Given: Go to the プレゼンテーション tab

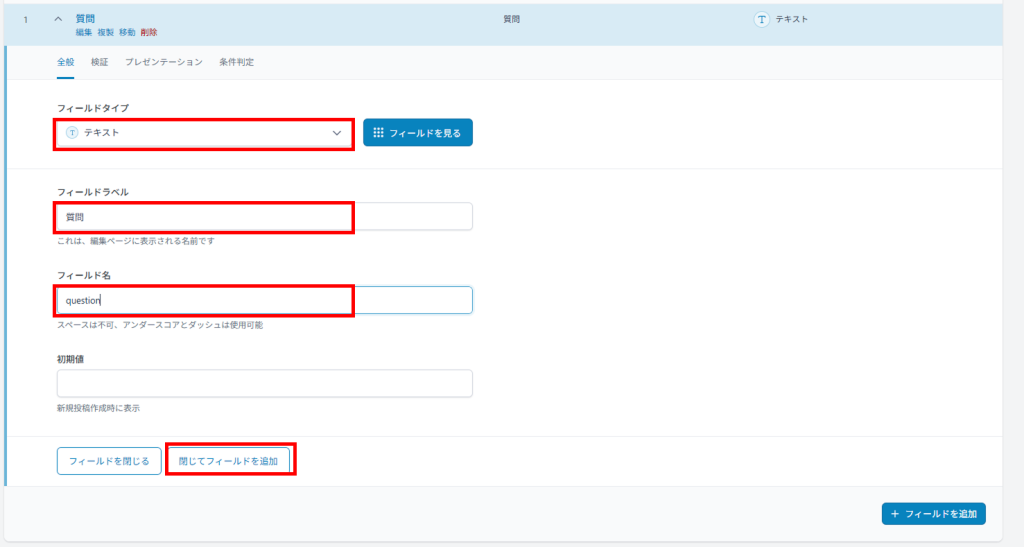Looking at the screenshot, I should [x=164, y=62].
